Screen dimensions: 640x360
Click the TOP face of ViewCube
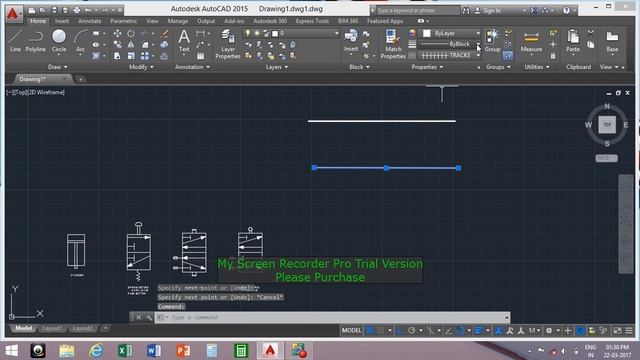pos(607,124)
